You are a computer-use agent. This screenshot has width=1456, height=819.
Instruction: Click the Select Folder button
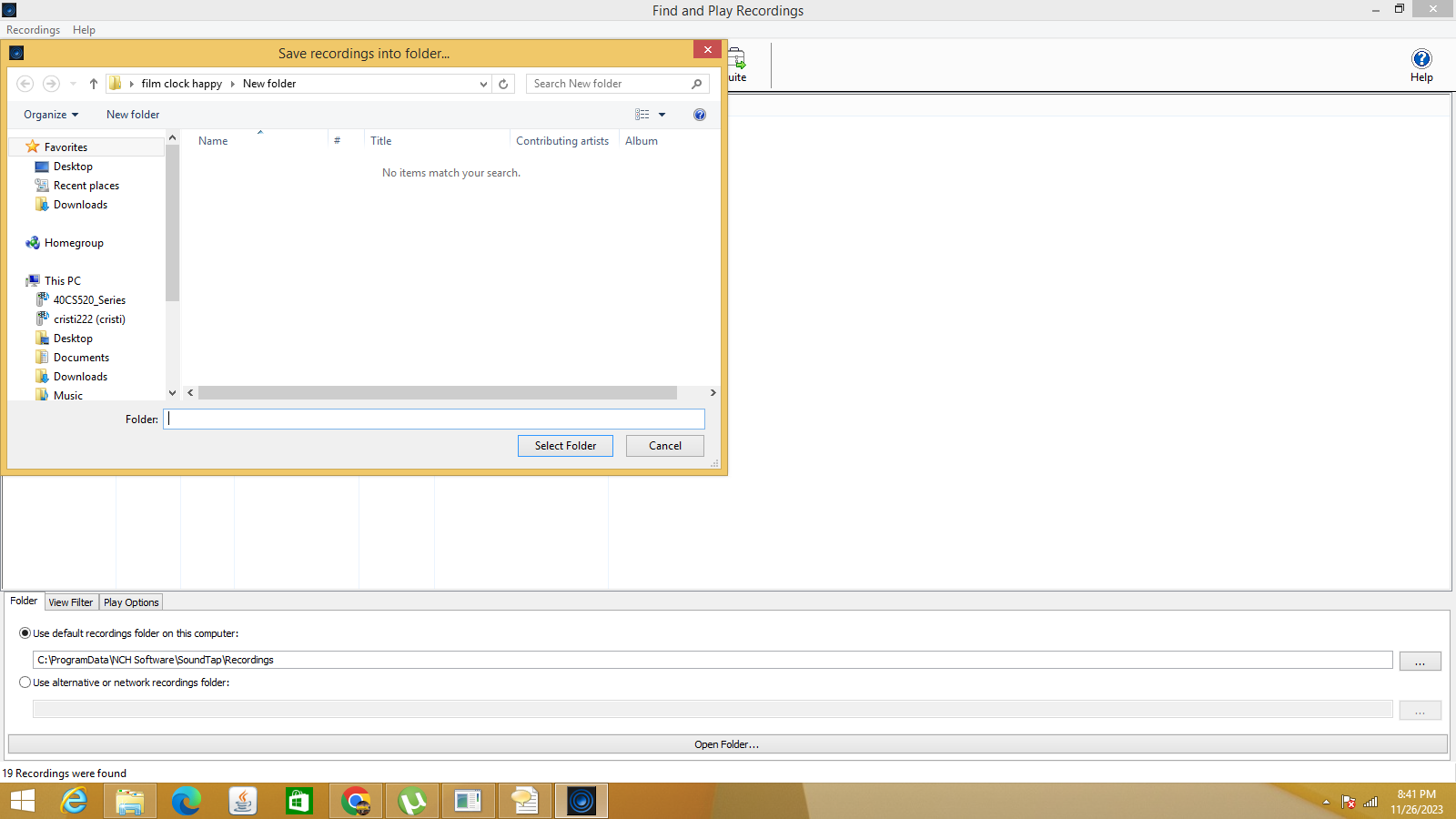coord(565,445)
